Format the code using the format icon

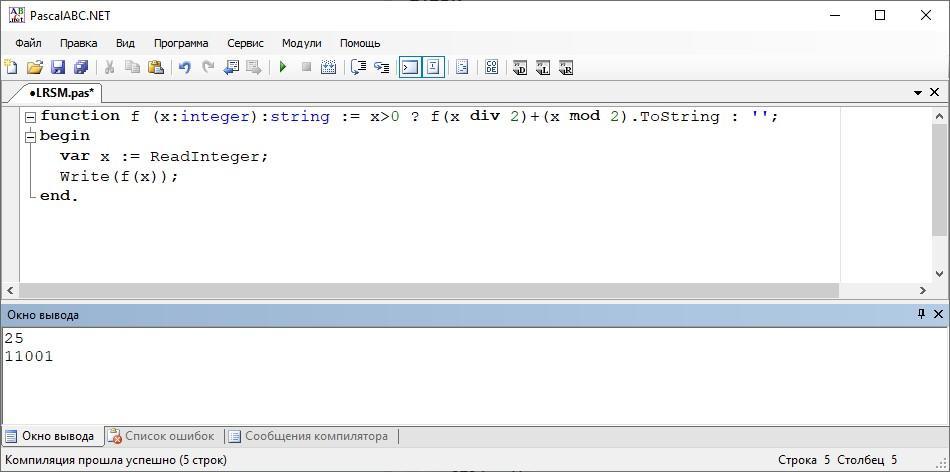462,67
